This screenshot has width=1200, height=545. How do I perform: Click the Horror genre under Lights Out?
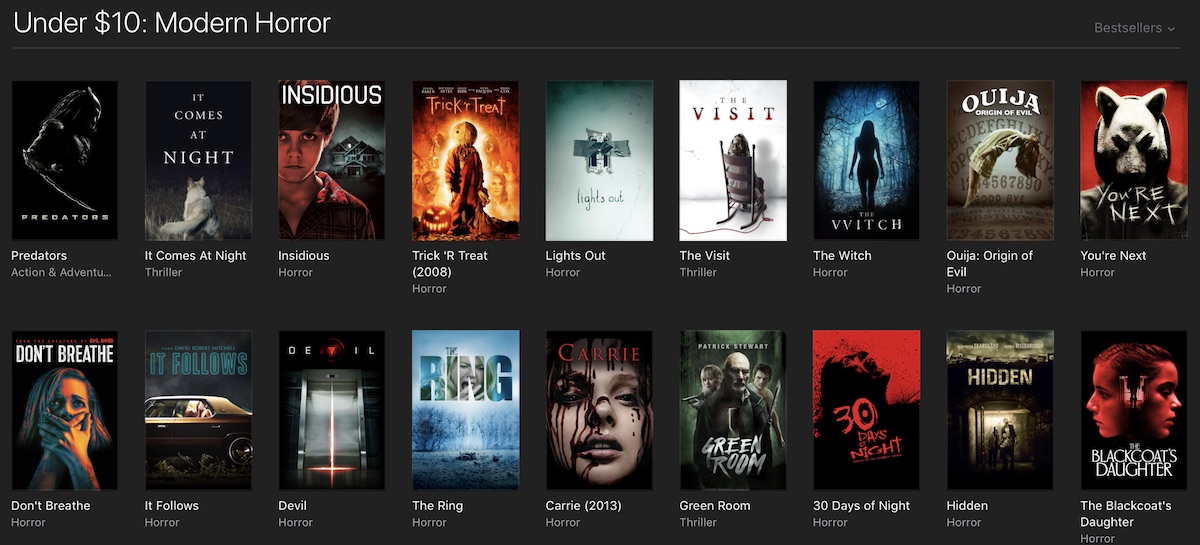point(563,272)
